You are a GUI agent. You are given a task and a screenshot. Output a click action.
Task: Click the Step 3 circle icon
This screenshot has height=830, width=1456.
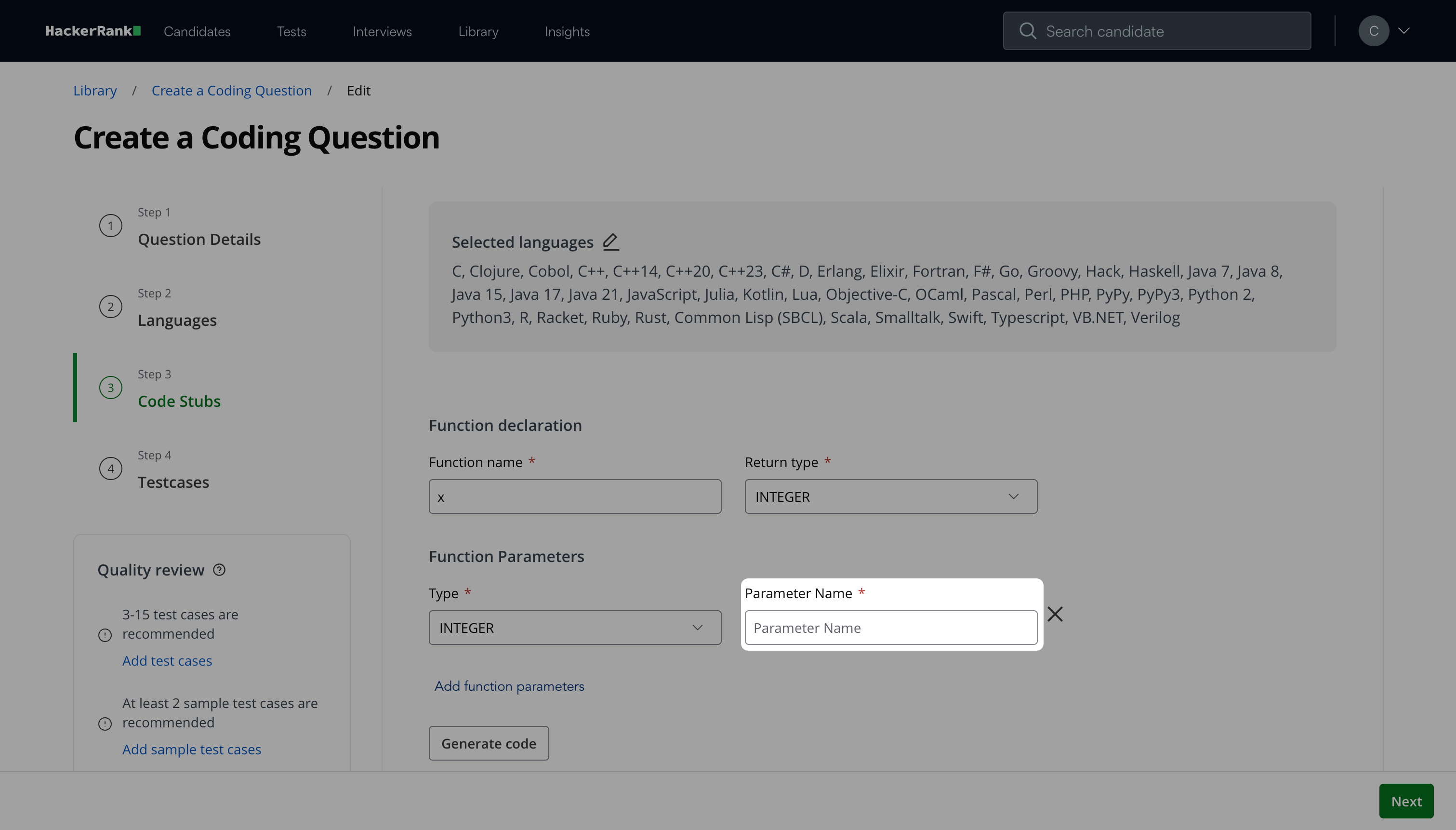110,388
